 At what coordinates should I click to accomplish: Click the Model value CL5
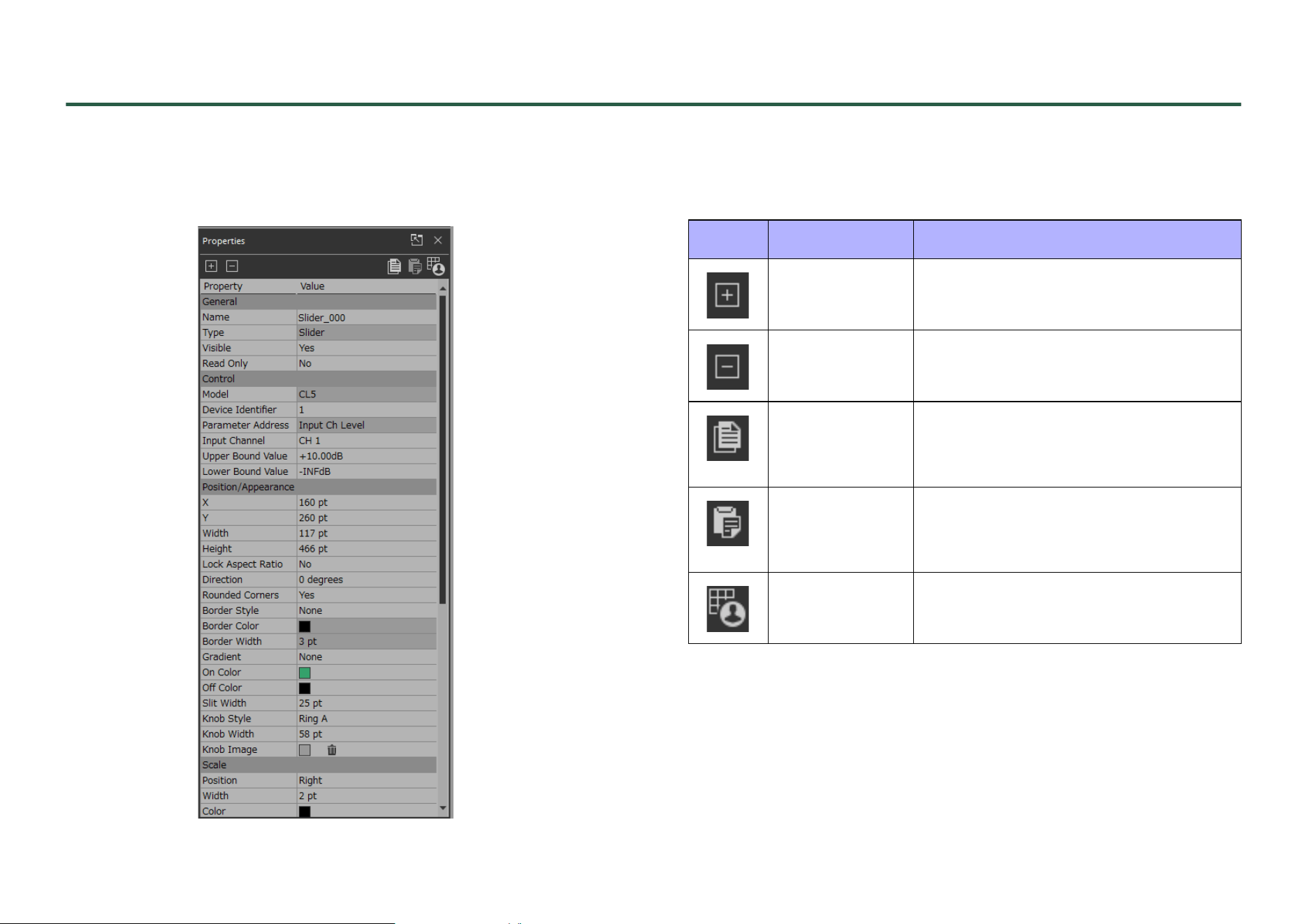(367, 394)
